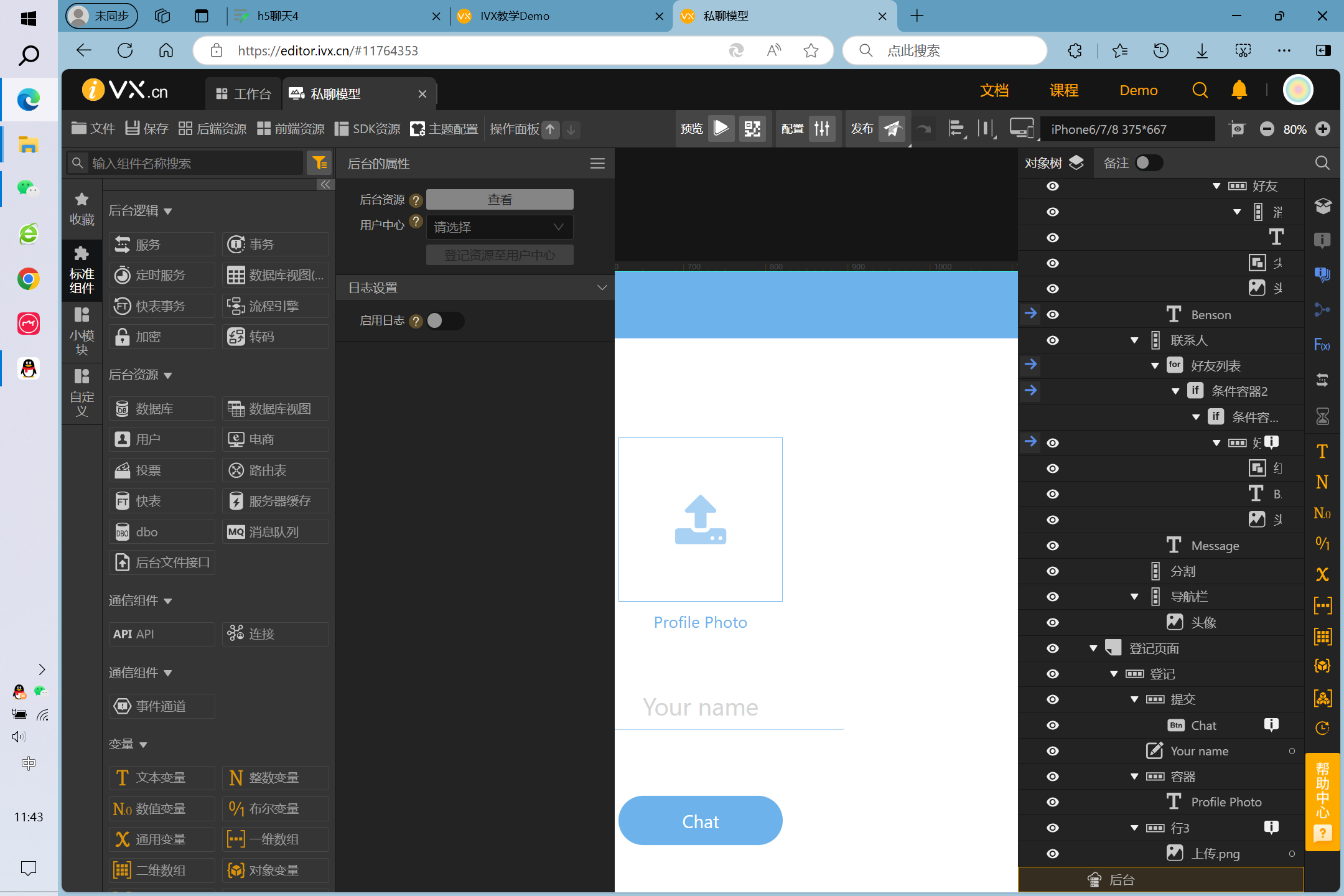Open the 文档 link
This screenshot has height=896, width=1344.
[994, 91]
